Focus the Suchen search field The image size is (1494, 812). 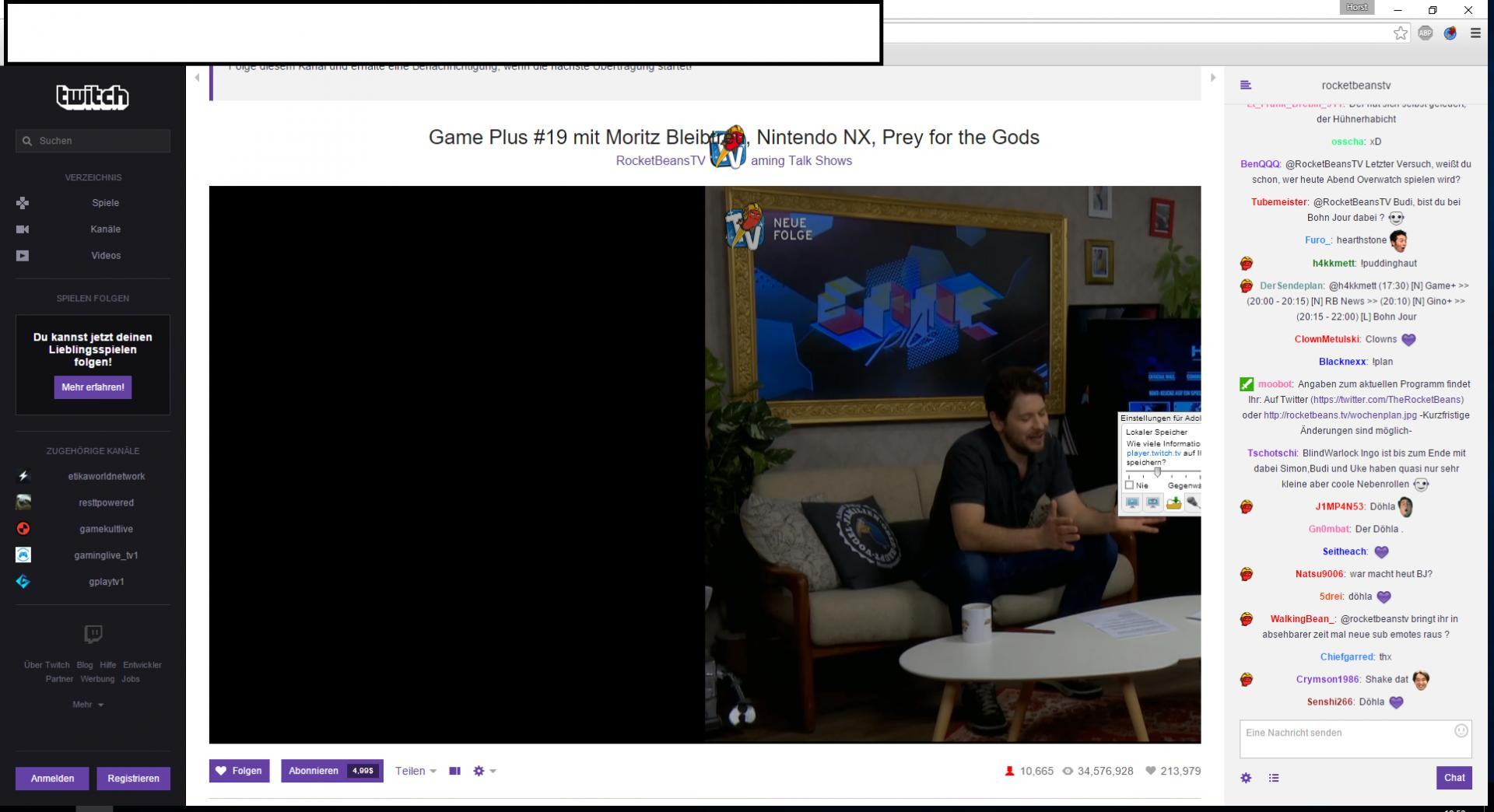tap(93, 141)
